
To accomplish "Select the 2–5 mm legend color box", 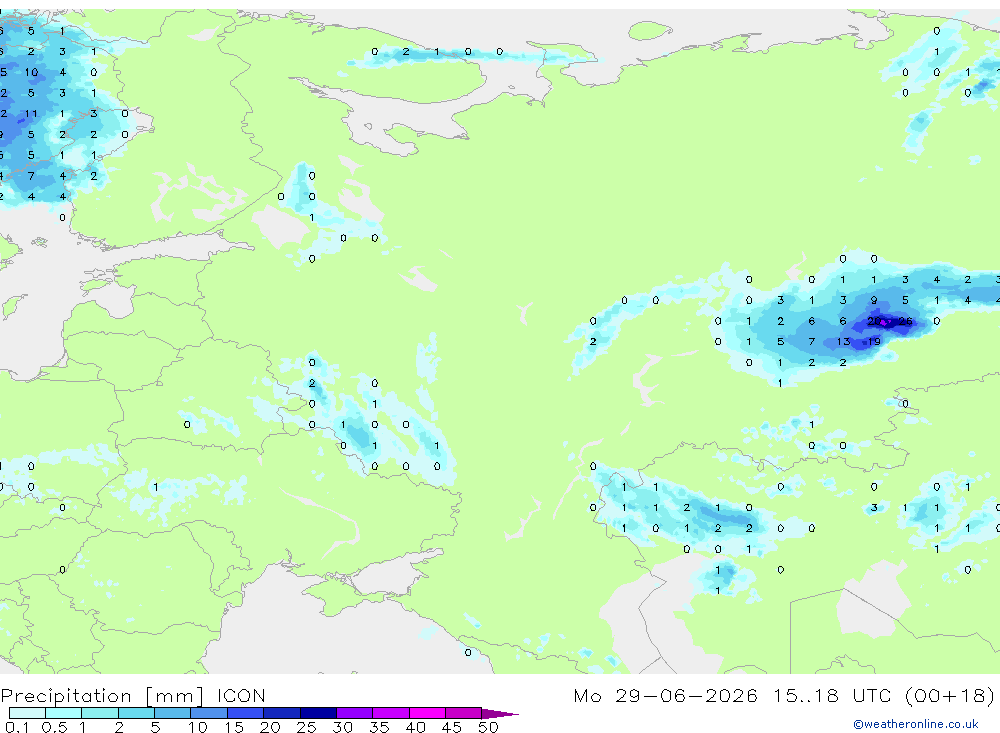I will coord(136,713).
